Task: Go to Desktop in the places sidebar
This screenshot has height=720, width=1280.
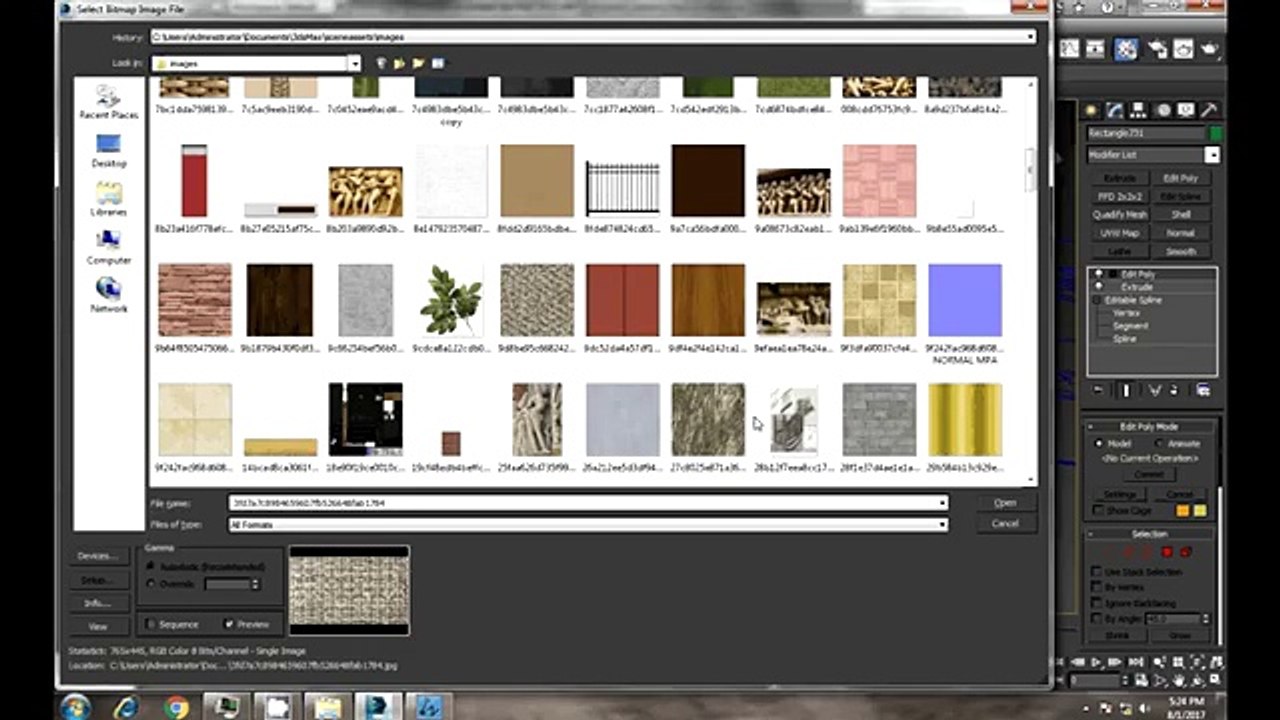Action: tap(109, 151)
